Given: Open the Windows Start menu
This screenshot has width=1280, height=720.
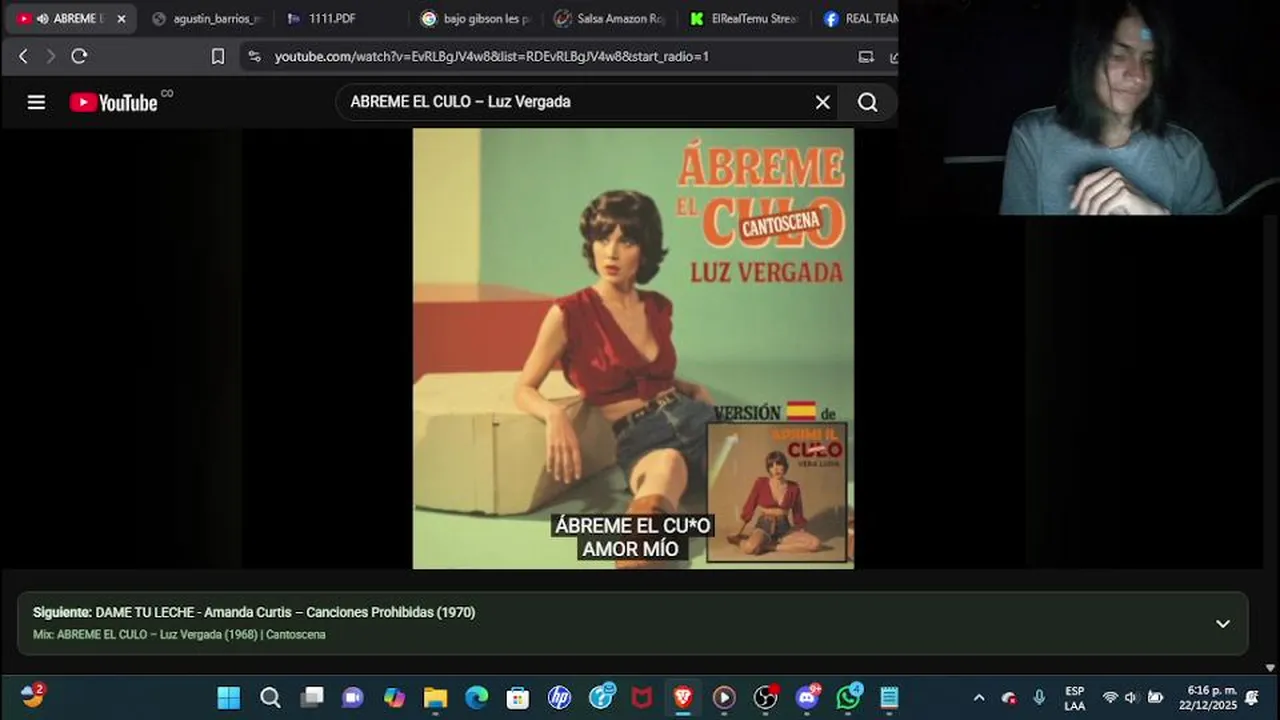Looking at the screenshot, I should (x=229, y=697).
